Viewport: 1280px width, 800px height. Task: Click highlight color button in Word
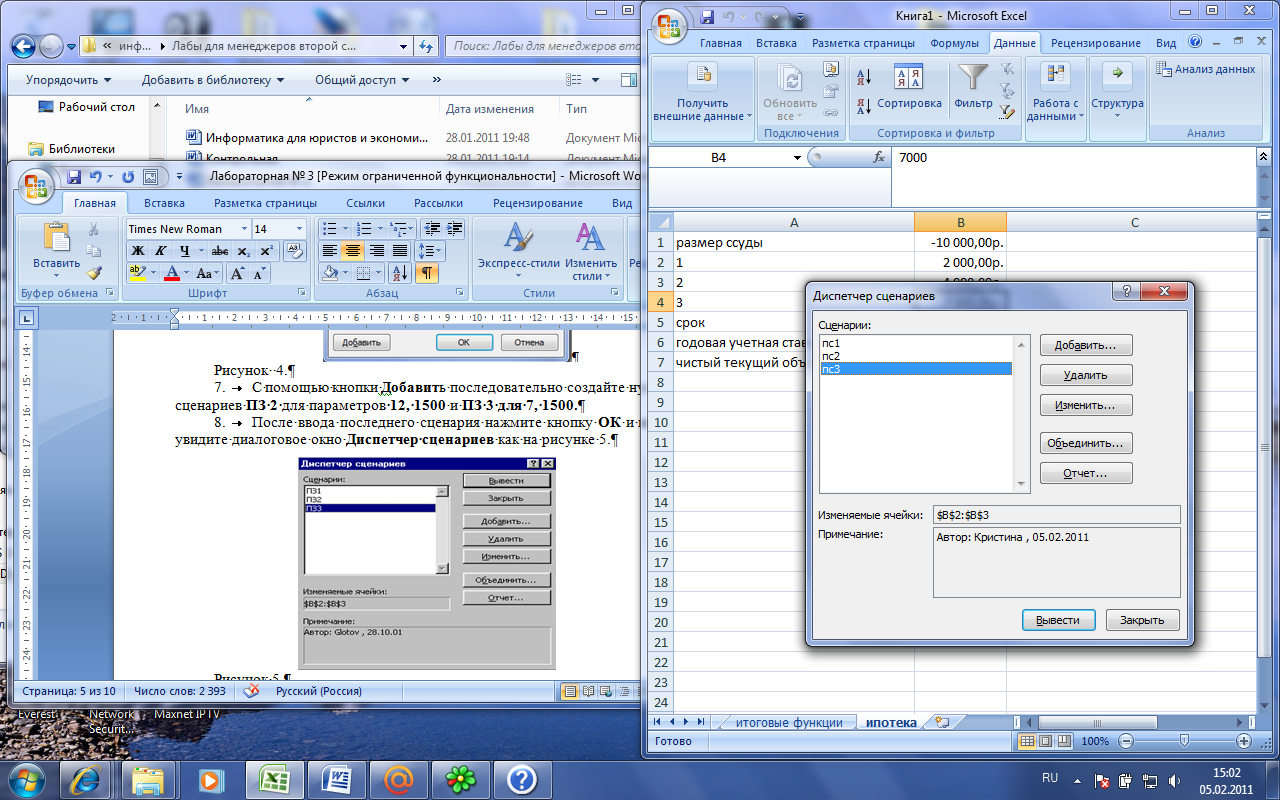(x=137, y=273)
